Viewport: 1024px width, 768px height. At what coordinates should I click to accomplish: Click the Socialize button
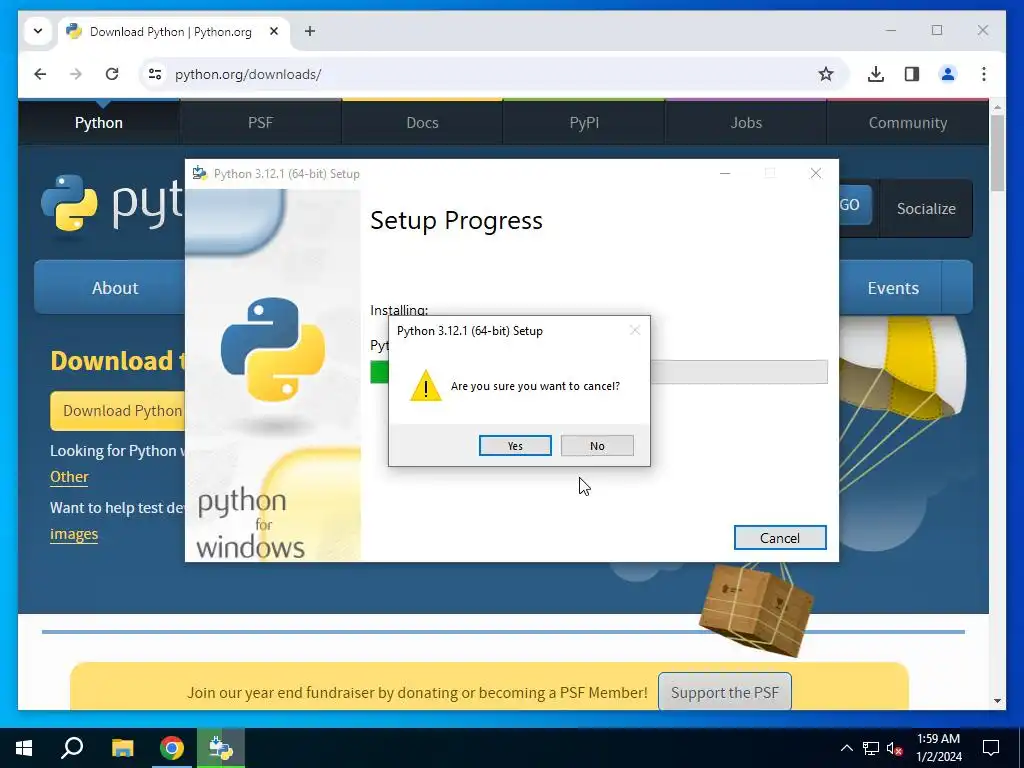pyautogui.click(x=925, y=208)
